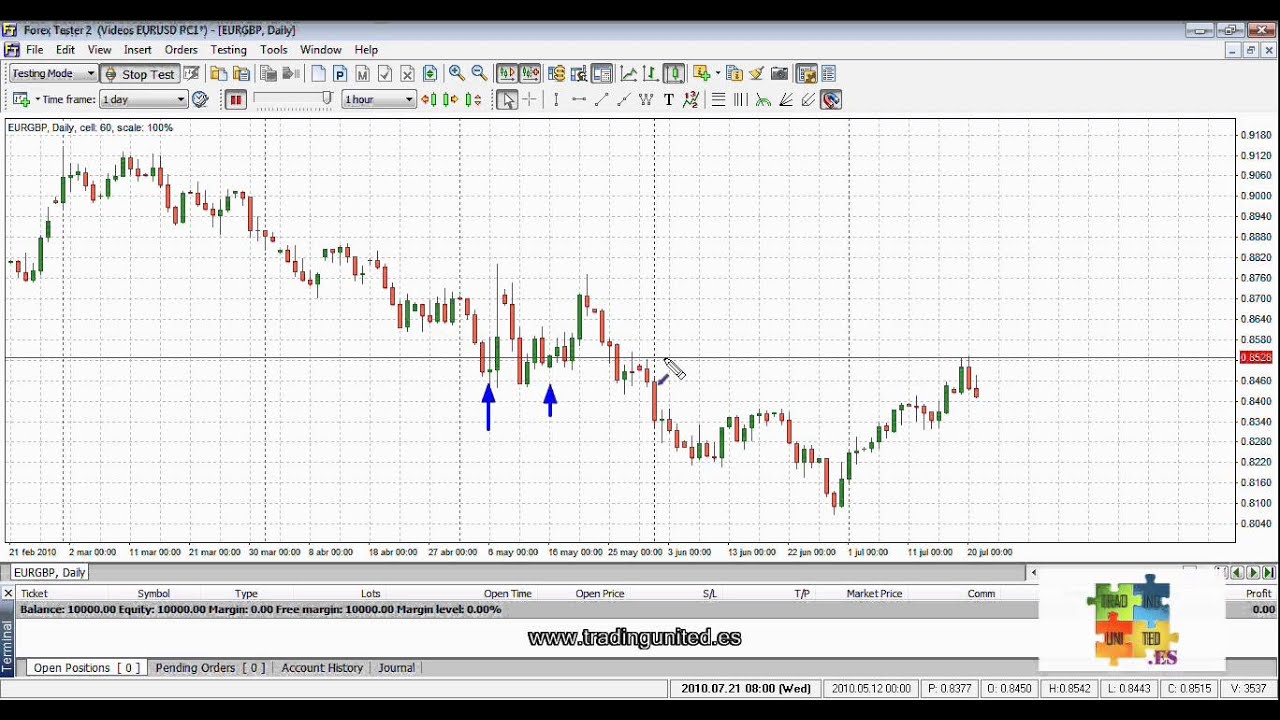
Task: Open the File menu
Action: pos(34,49)
